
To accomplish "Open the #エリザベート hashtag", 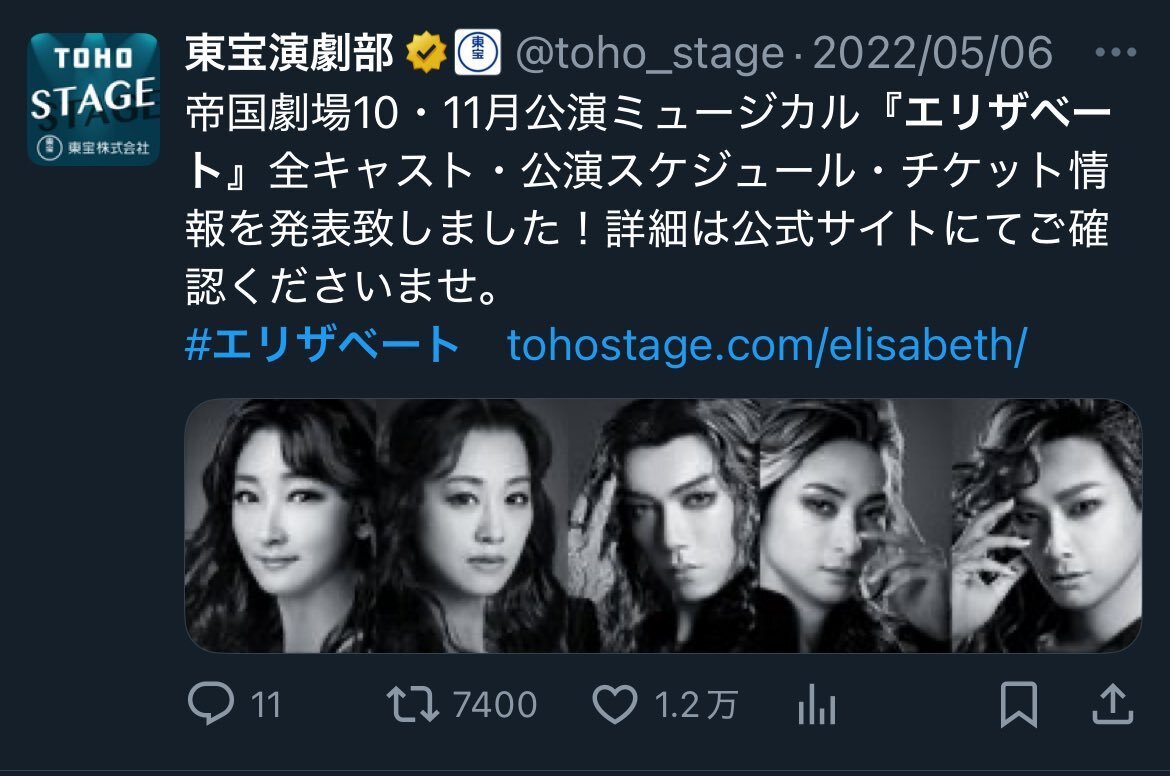I will [x=322, y=345].
